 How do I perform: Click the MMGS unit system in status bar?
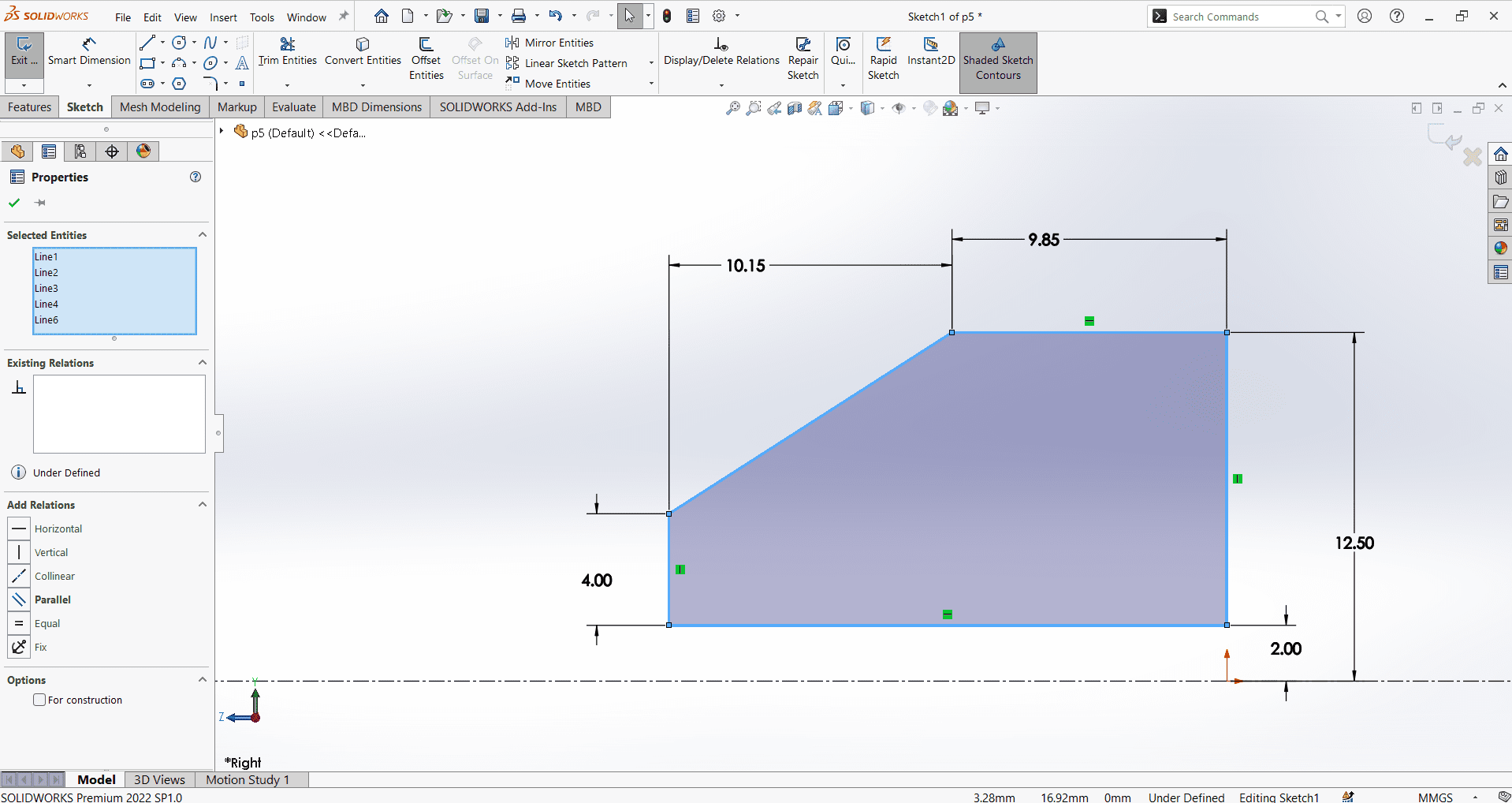pyautogui.click(x=1435, y=797)
